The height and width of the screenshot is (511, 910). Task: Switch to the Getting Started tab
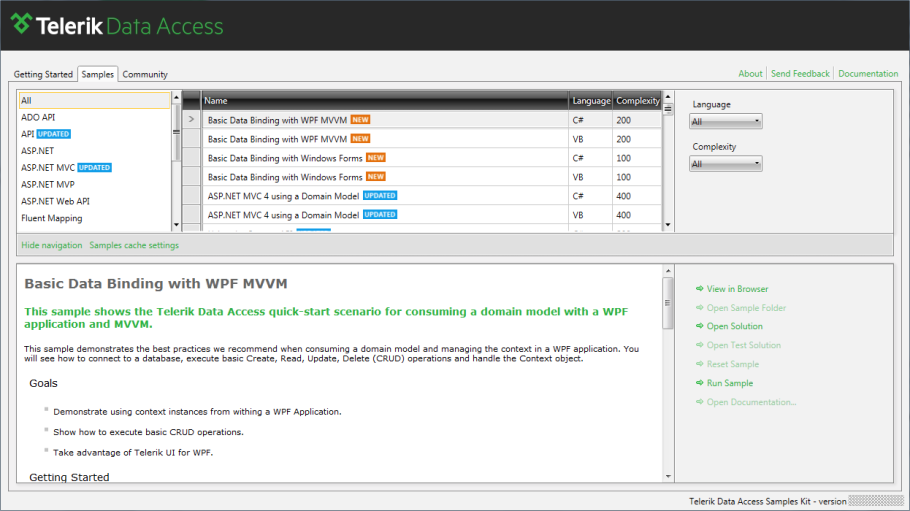pos(44,74)
